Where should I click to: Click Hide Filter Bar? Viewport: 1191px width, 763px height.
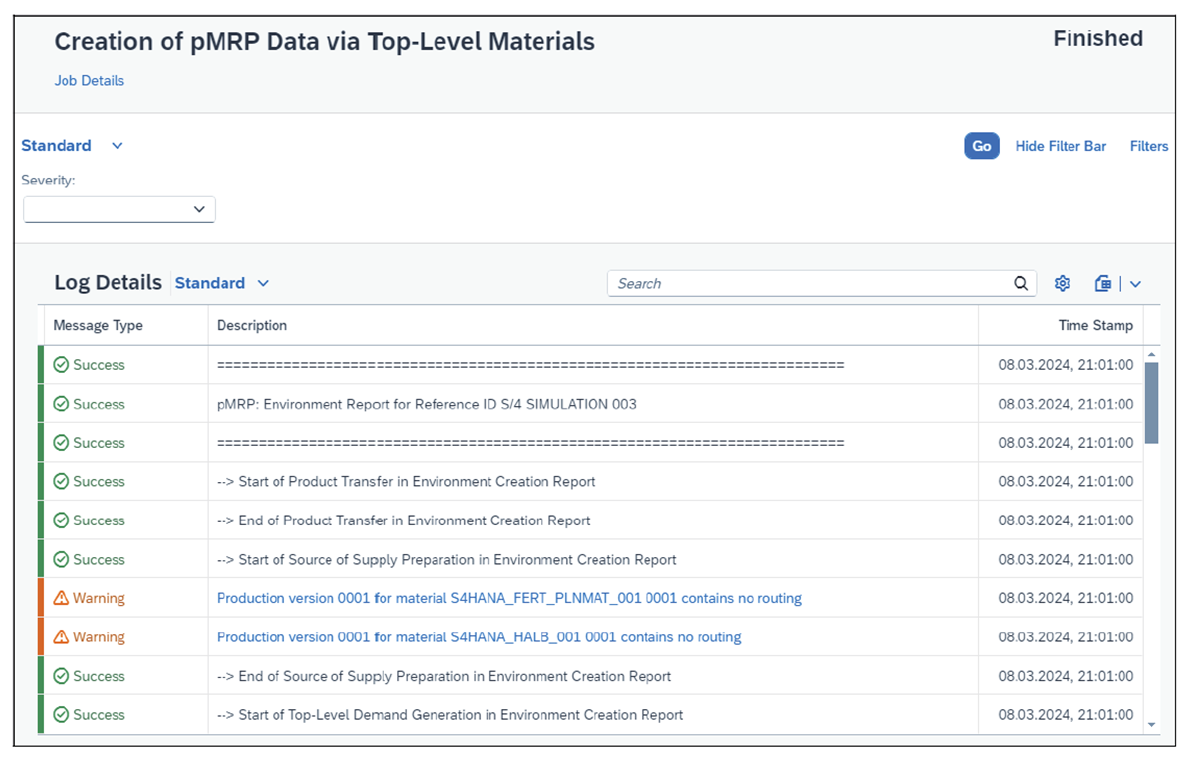1060,146
